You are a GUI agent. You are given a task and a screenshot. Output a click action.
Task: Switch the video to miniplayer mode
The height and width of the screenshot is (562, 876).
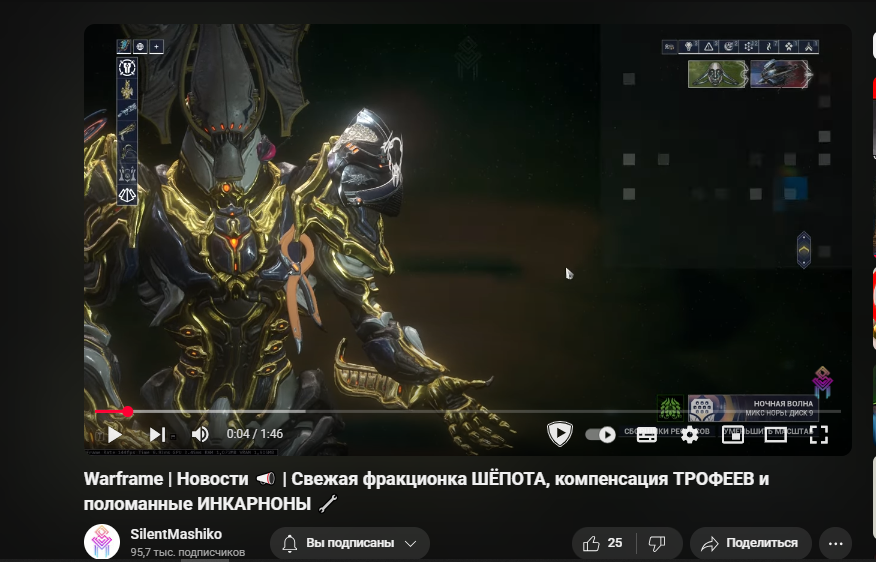click(732, 434)
